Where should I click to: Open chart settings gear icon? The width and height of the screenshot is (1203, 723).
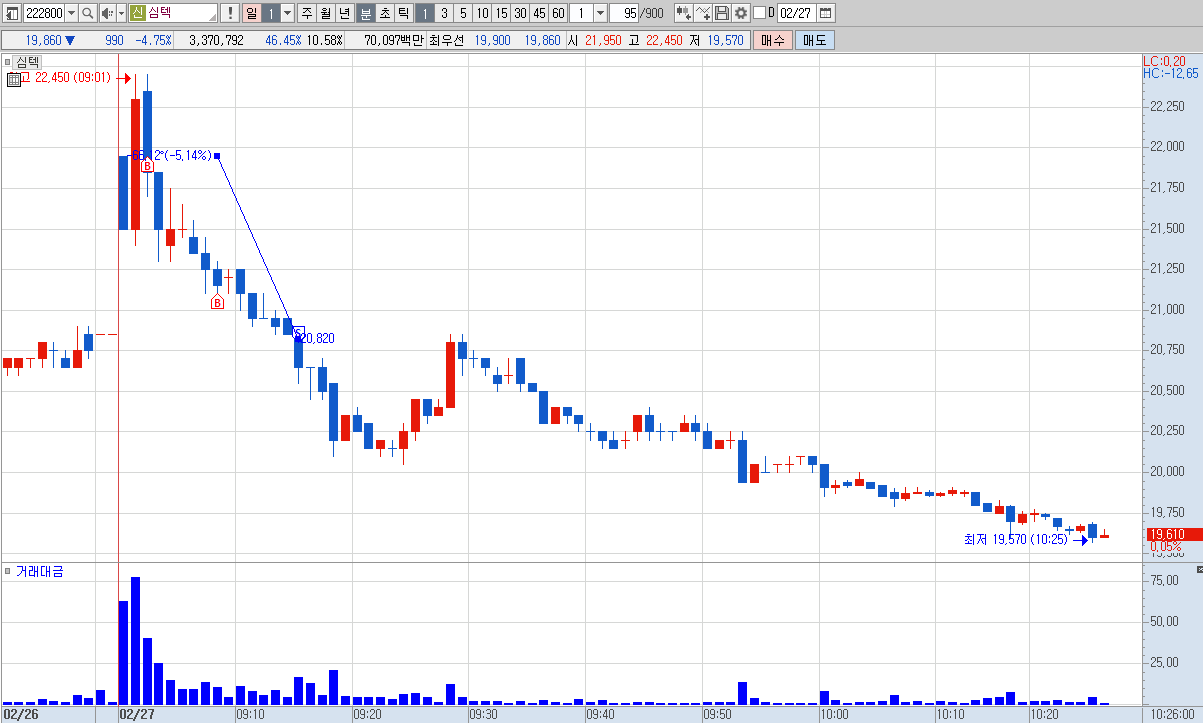[x=740, y=13]
